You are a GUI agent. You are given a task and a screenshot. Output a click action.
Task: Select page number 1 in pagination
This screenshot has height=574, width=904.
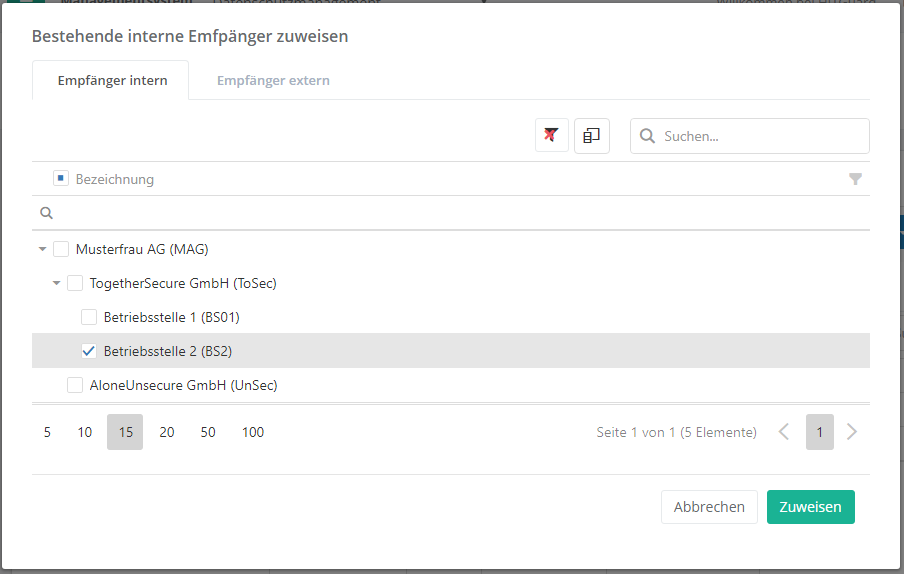(819, 432)
